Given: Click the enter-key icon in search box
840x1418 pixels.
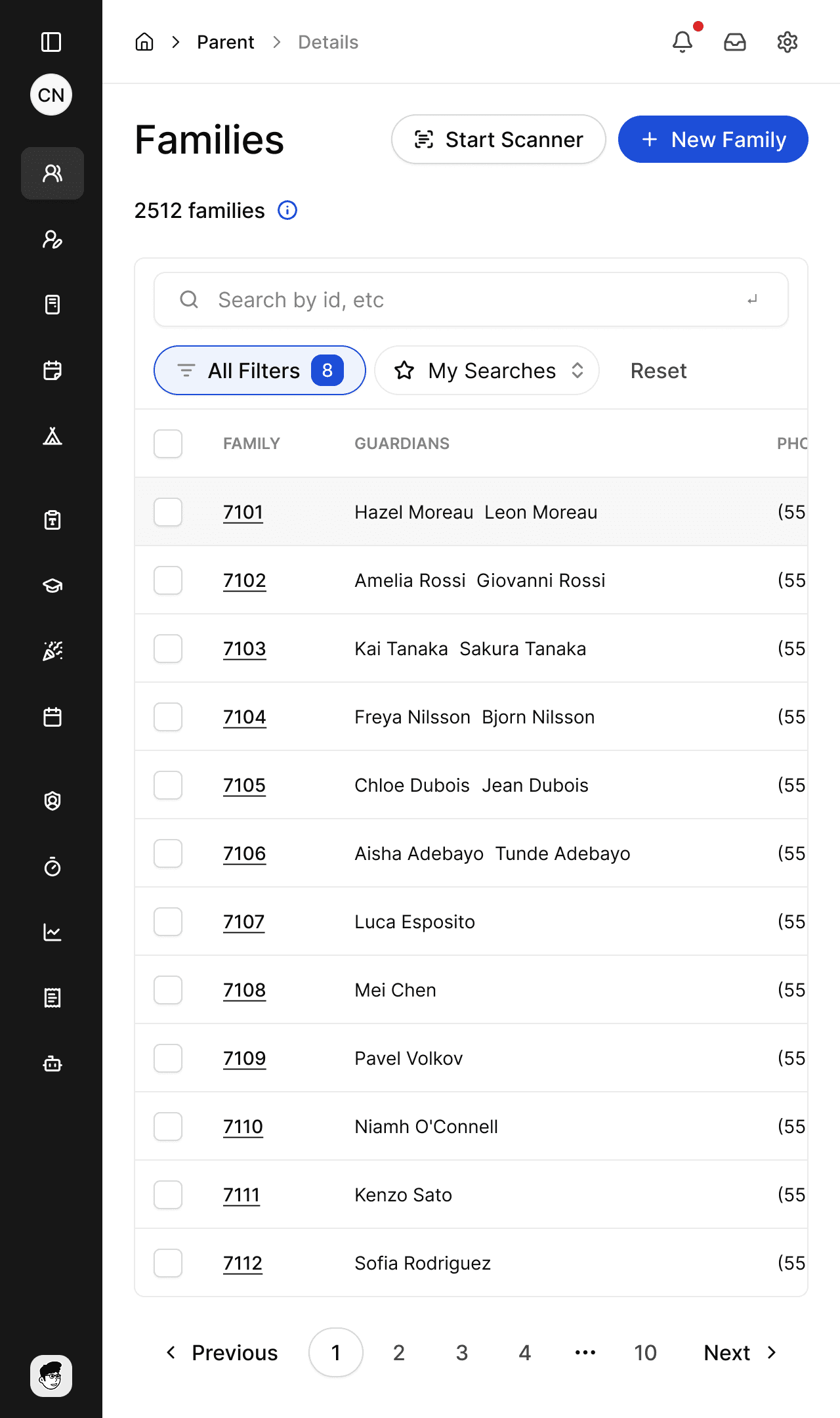Looking at the screenshot, I should [x=753, y=299].
